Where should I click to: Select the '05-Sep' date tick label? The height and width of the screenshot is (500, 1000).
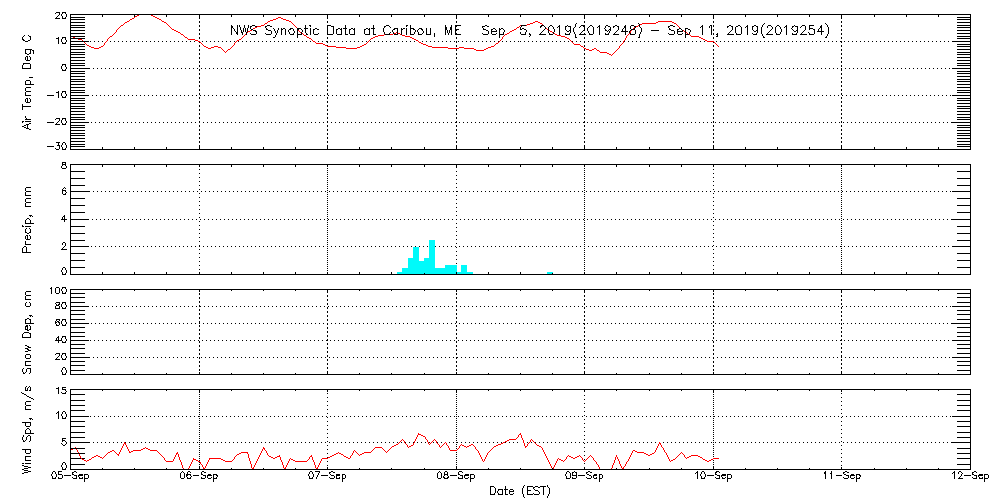[x=70, y=477]
